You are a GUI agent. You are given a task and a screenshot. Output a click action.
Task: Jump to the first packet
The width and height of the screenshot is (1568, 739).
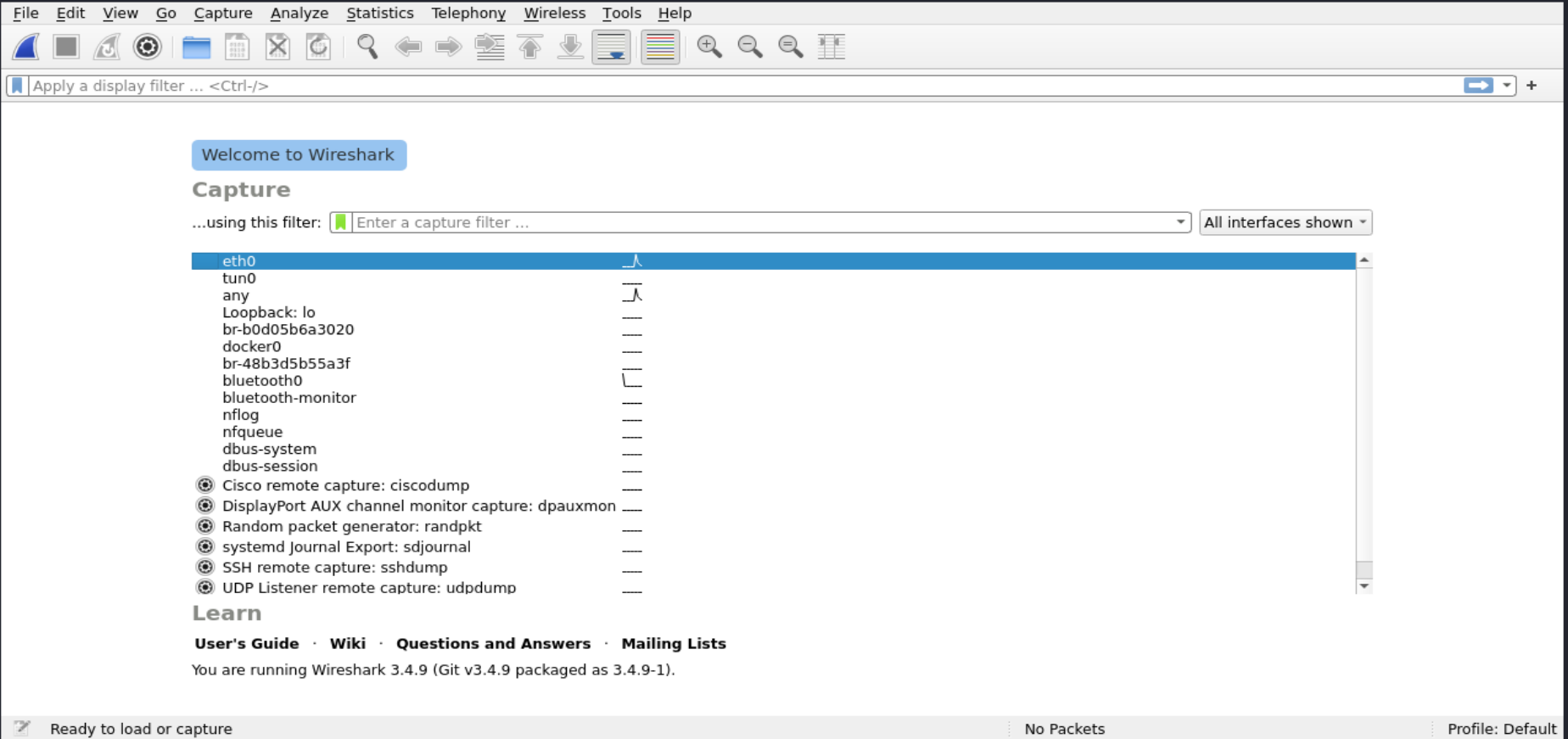[x=530, y=47]
